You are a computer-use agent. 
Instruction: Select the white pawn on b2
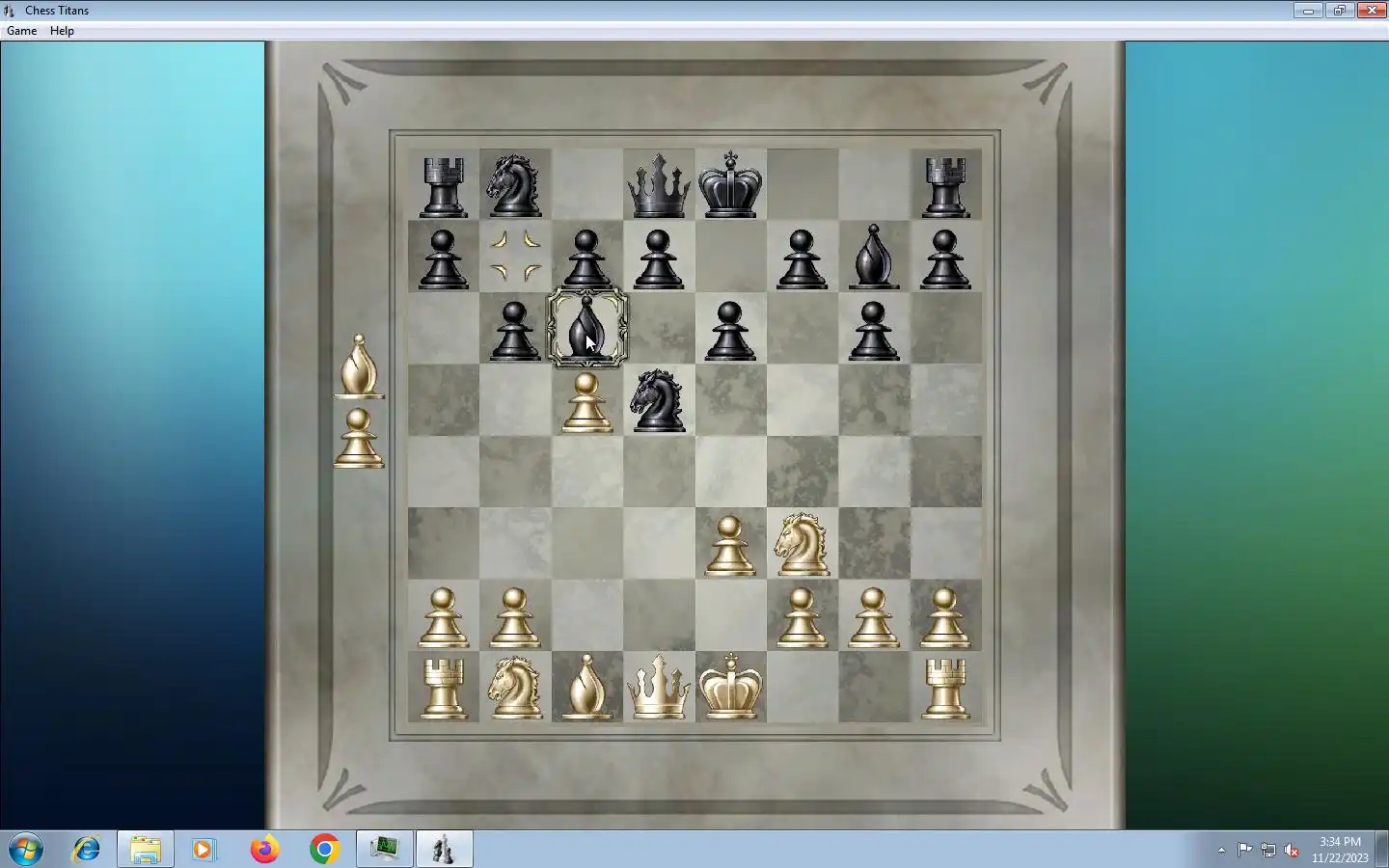[514, 617]
